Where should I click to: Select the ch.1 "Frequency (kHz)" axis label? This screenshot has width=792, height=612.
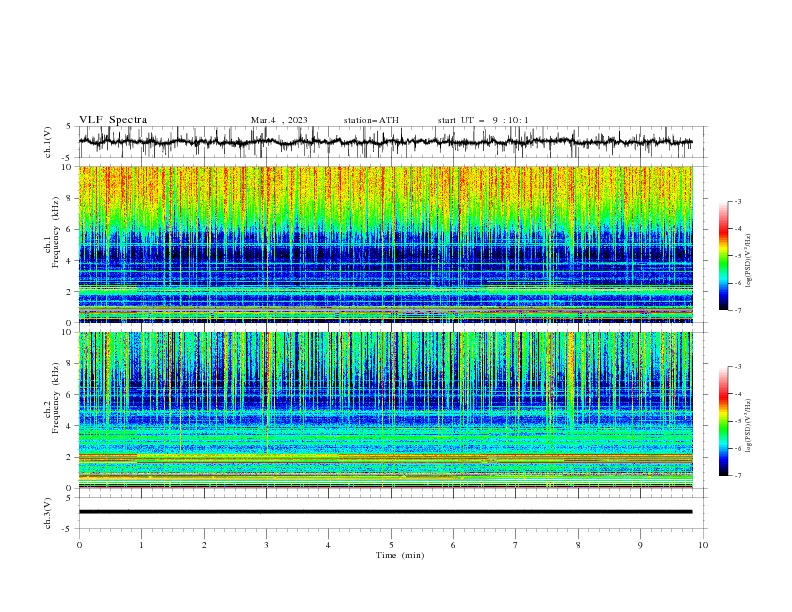coord(56,232)
